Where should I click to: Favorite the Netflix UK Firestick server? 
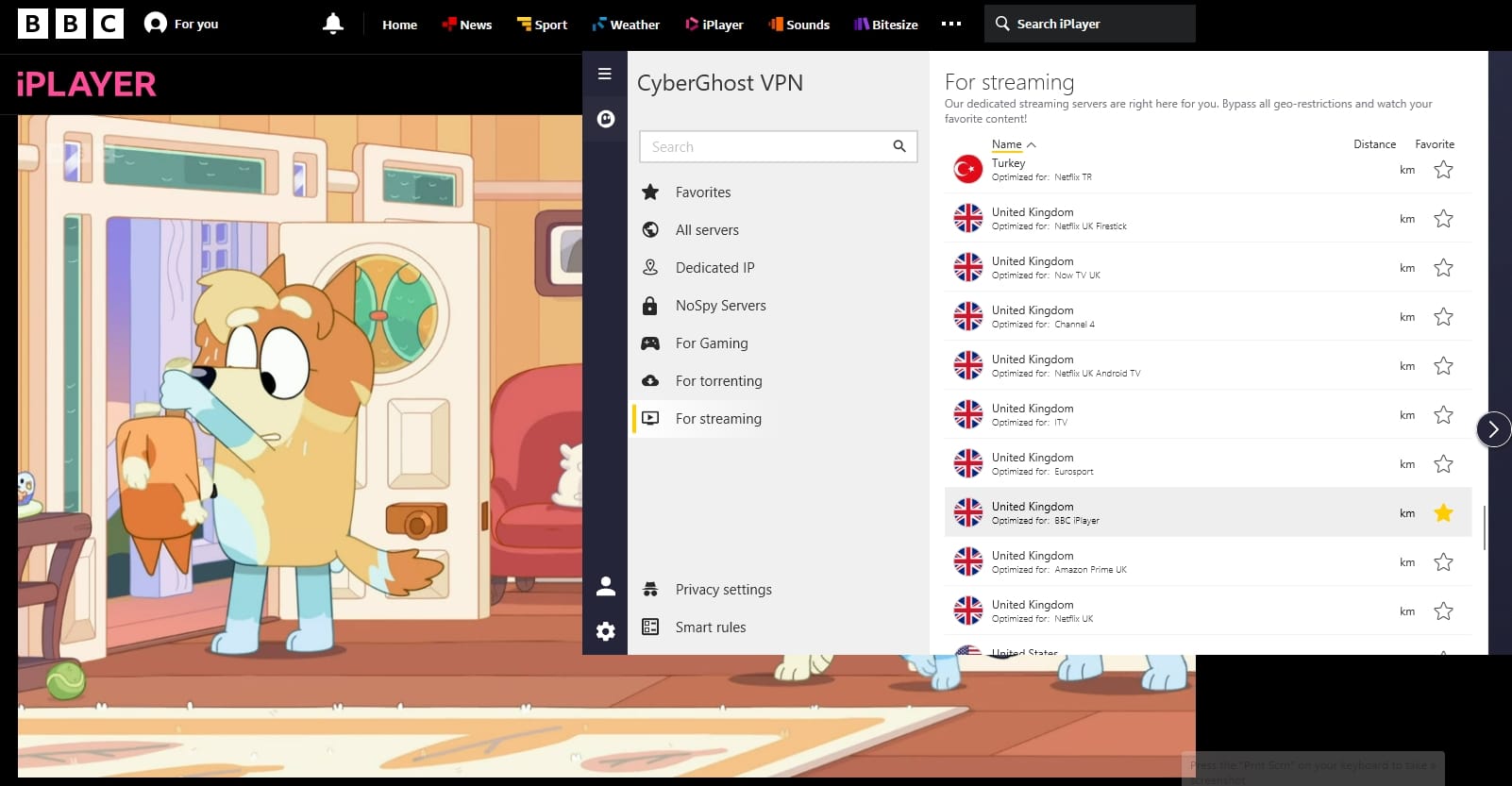click(1443, 219)
